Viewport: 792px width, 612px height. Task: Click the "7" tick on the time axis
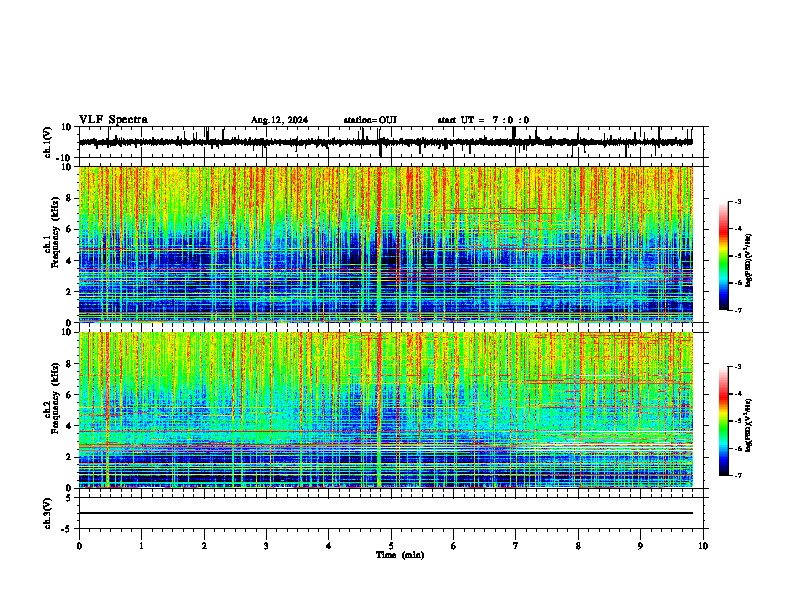[x=516, y=546]
